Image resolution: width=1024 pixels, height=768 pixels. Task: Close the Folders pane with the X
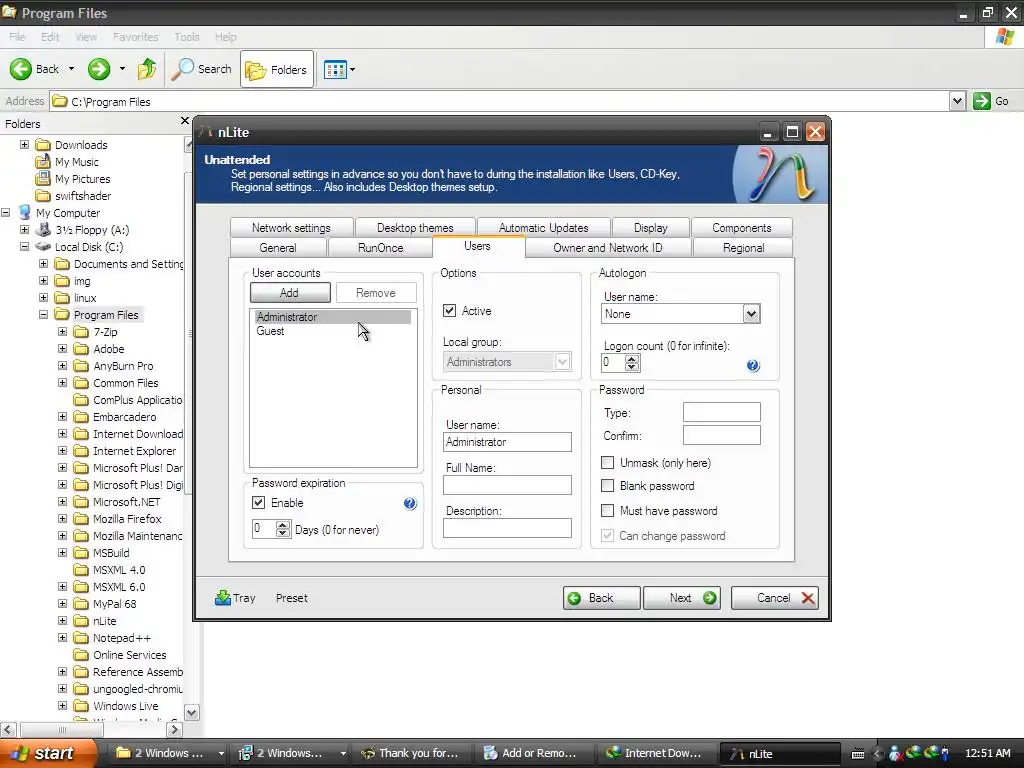point(184,121)
